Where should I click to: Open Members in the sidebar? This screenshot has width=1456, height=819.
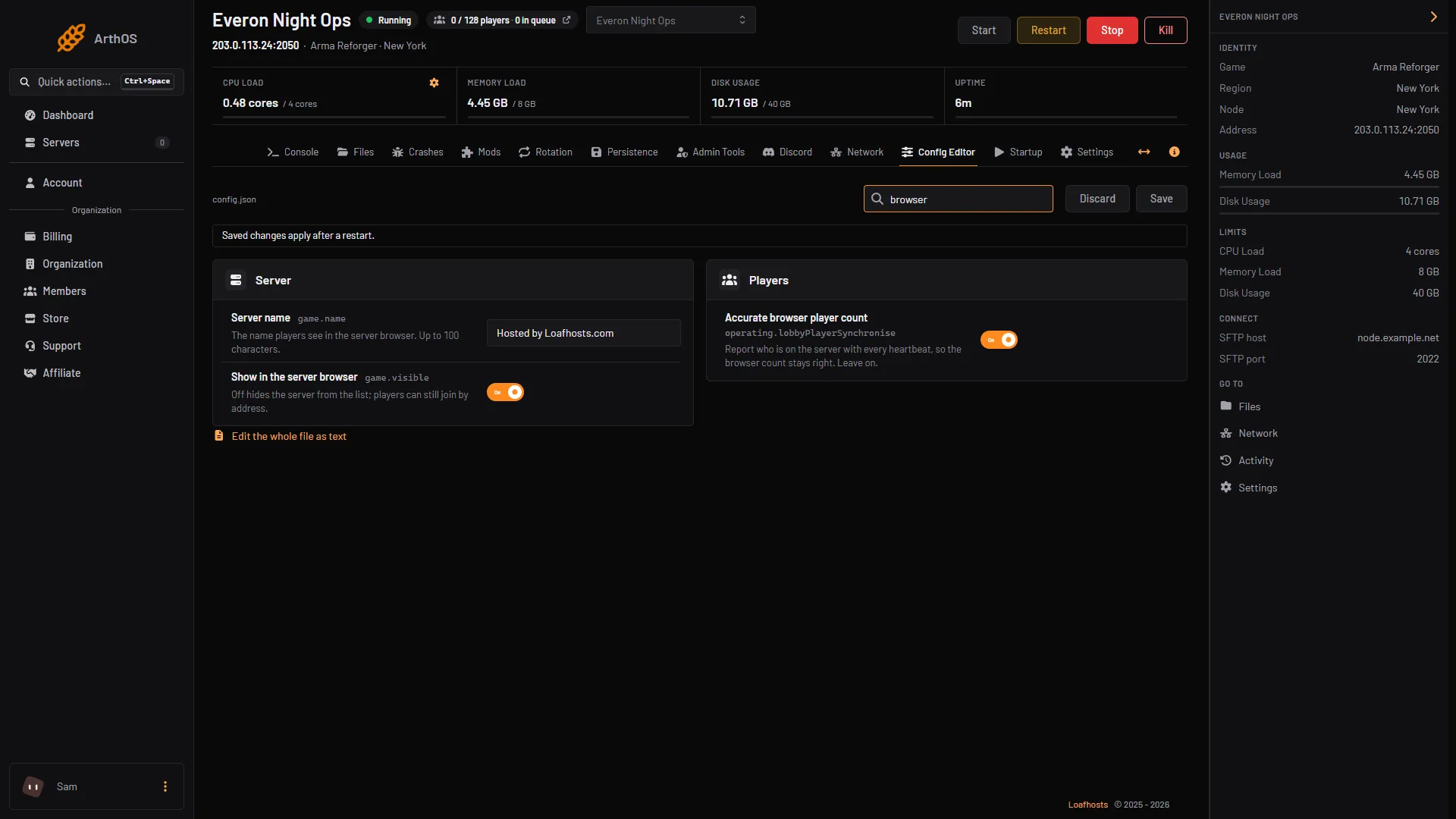point(96,291)
